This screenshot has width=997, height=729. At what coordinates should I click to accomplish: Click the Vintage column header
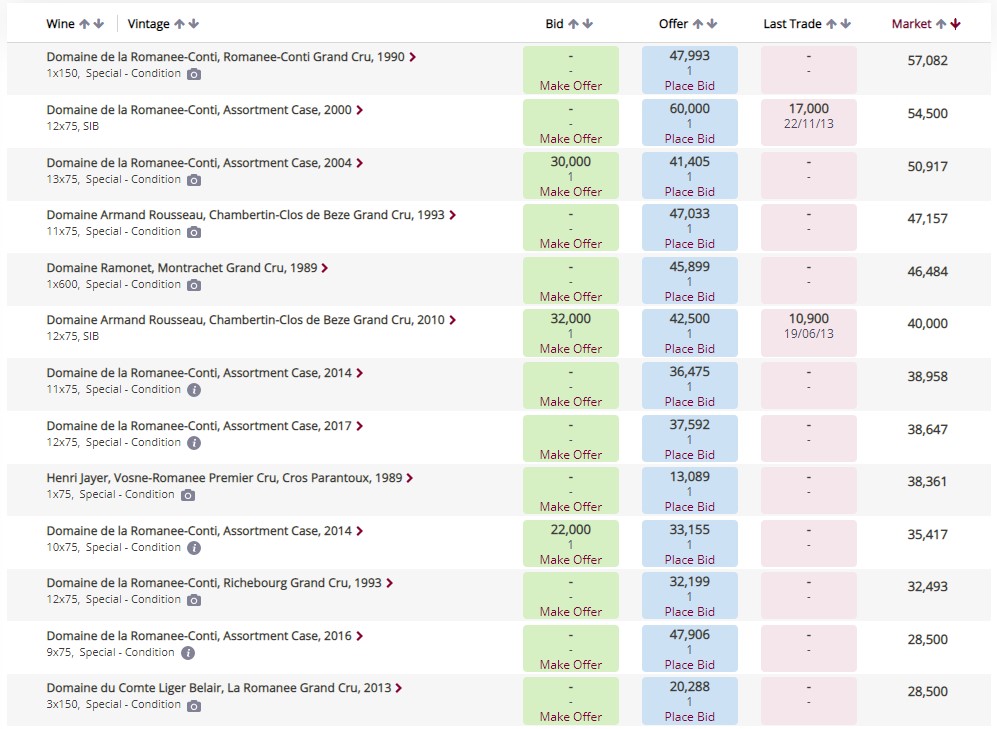tap(148, 24)
